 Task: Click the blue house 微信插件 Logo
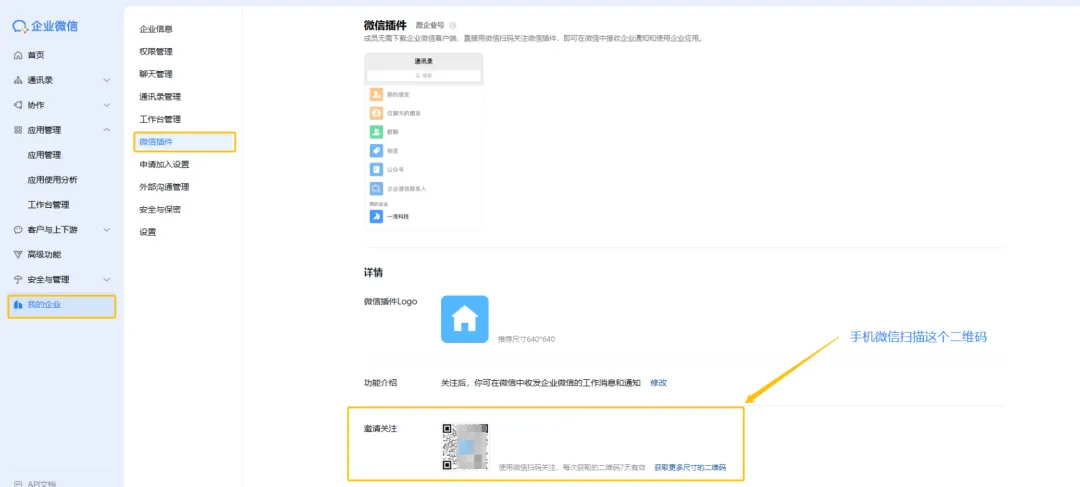pos(465,319)
